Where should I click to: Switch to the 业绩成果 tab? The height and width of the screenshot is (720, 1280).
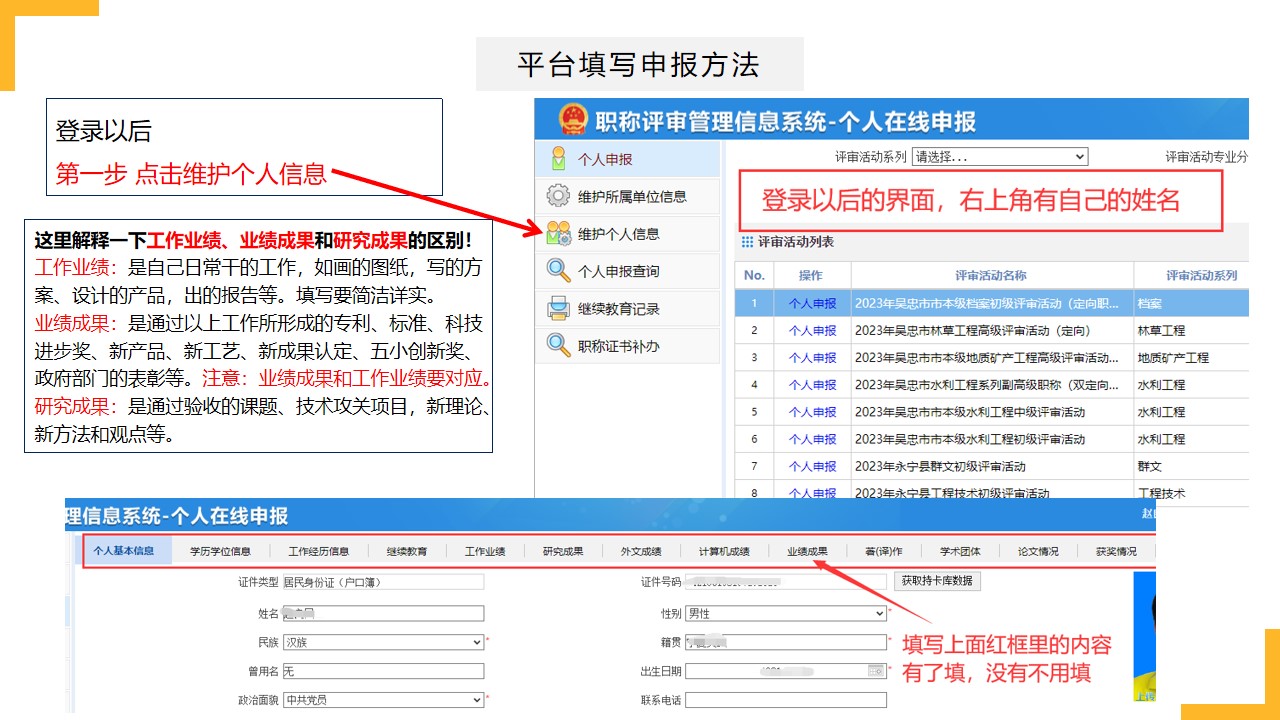[807, 551]
